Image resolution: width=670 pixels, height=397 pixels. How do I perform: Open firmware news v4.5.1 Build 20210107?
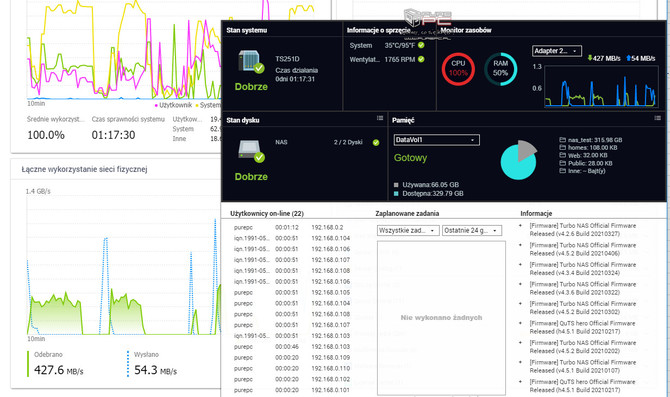[x=583, y=366]
